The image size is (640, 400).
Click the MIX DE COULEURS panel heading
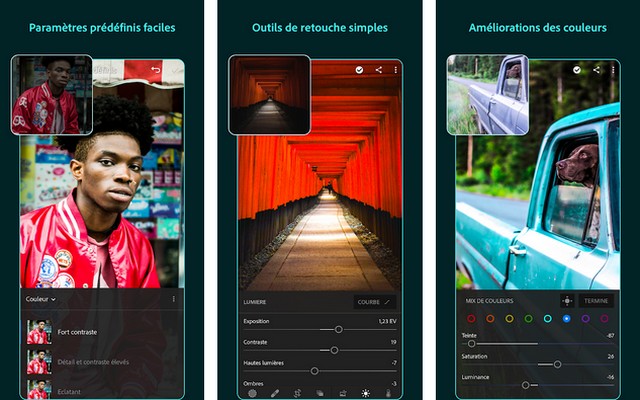pyautogui.click(x=489, y=301)
